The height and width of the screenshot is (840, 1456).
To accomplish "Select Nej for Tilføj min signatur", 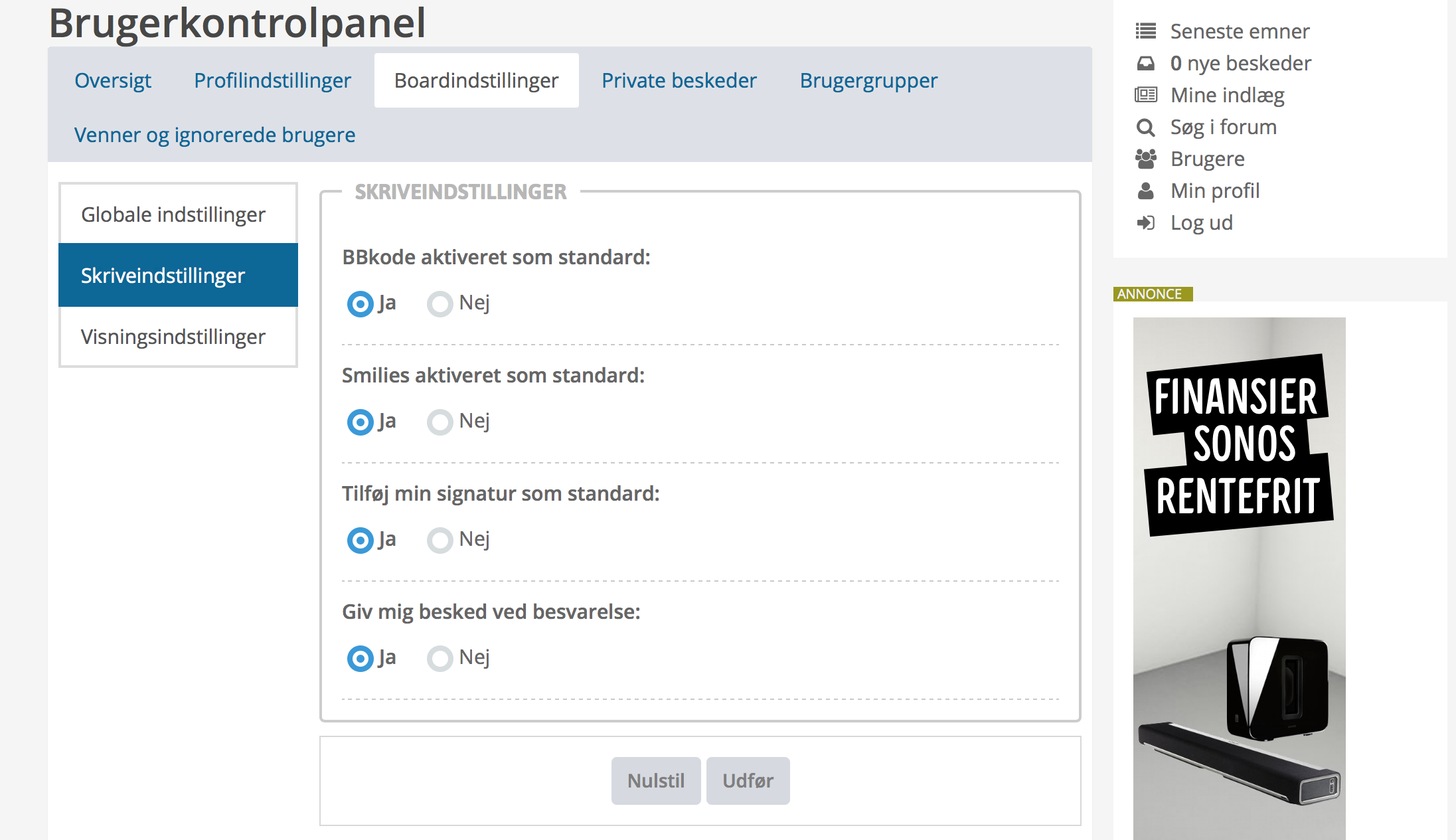I will click(x=440, y=541).
